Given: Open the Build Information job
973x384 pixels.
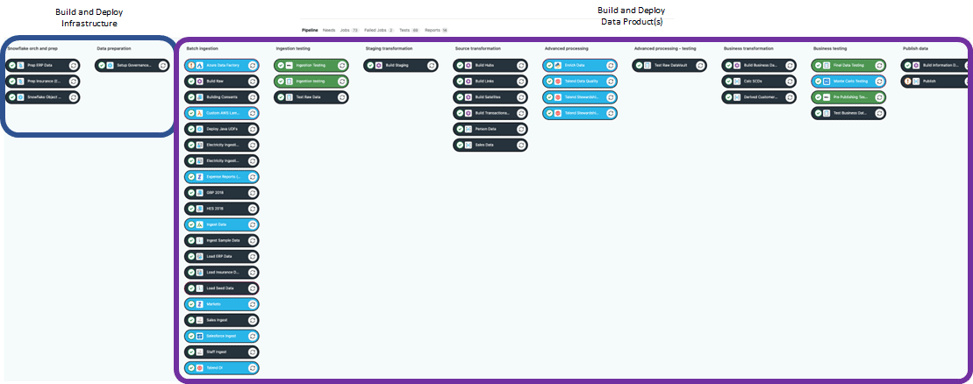Looking at the screenshot, I should pyautogui.click(x=936, y=65).
